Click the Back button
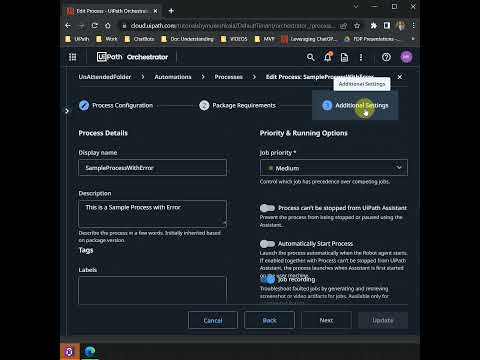Viewport: 480px width, 360px height. coord(269,320)
